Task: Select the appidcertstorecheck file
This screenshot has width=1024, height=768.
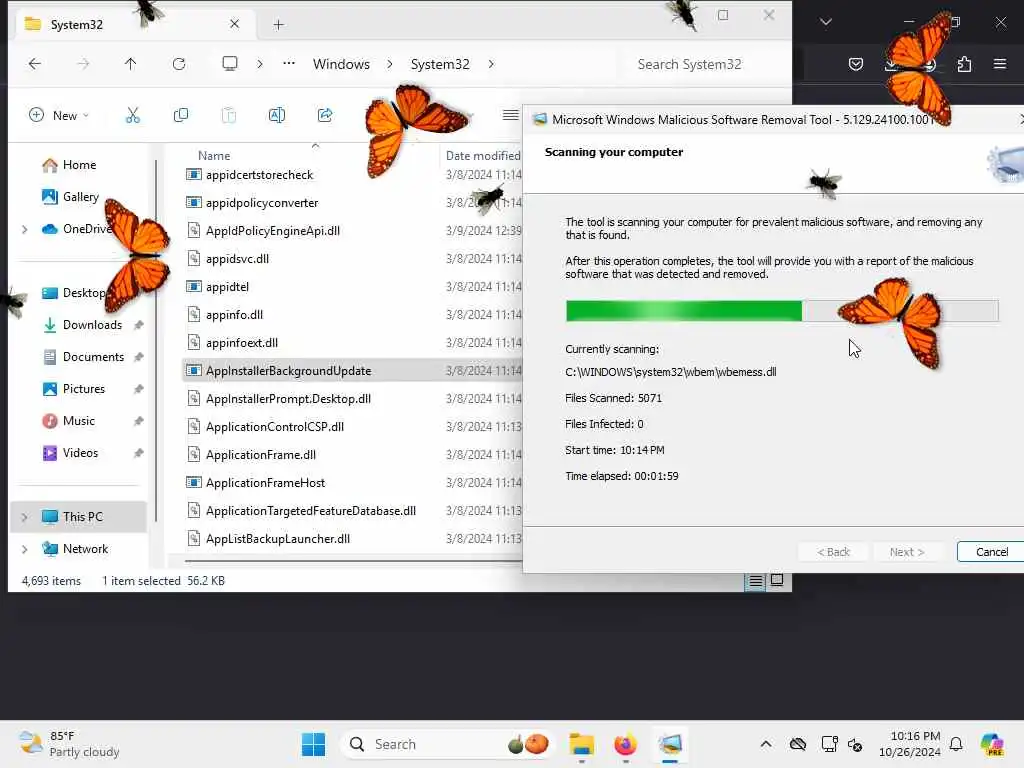Action: (259, 174)
